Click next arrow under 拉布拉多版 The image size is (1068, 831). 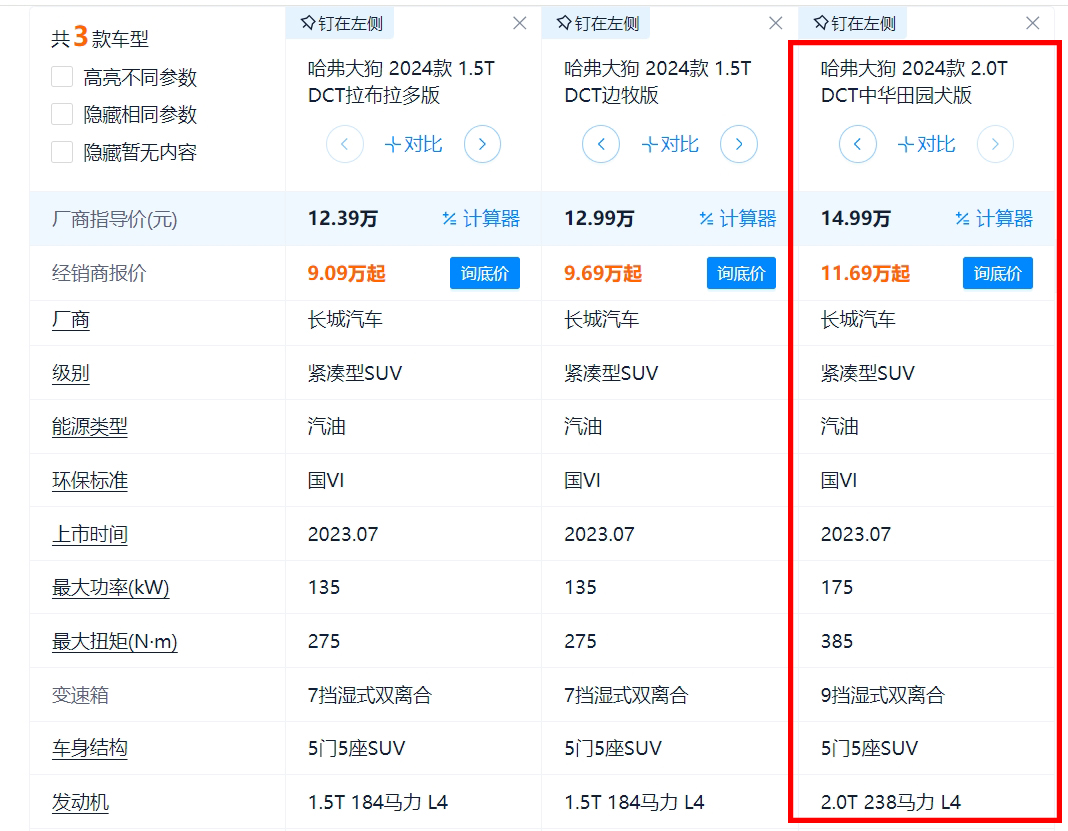482,144
